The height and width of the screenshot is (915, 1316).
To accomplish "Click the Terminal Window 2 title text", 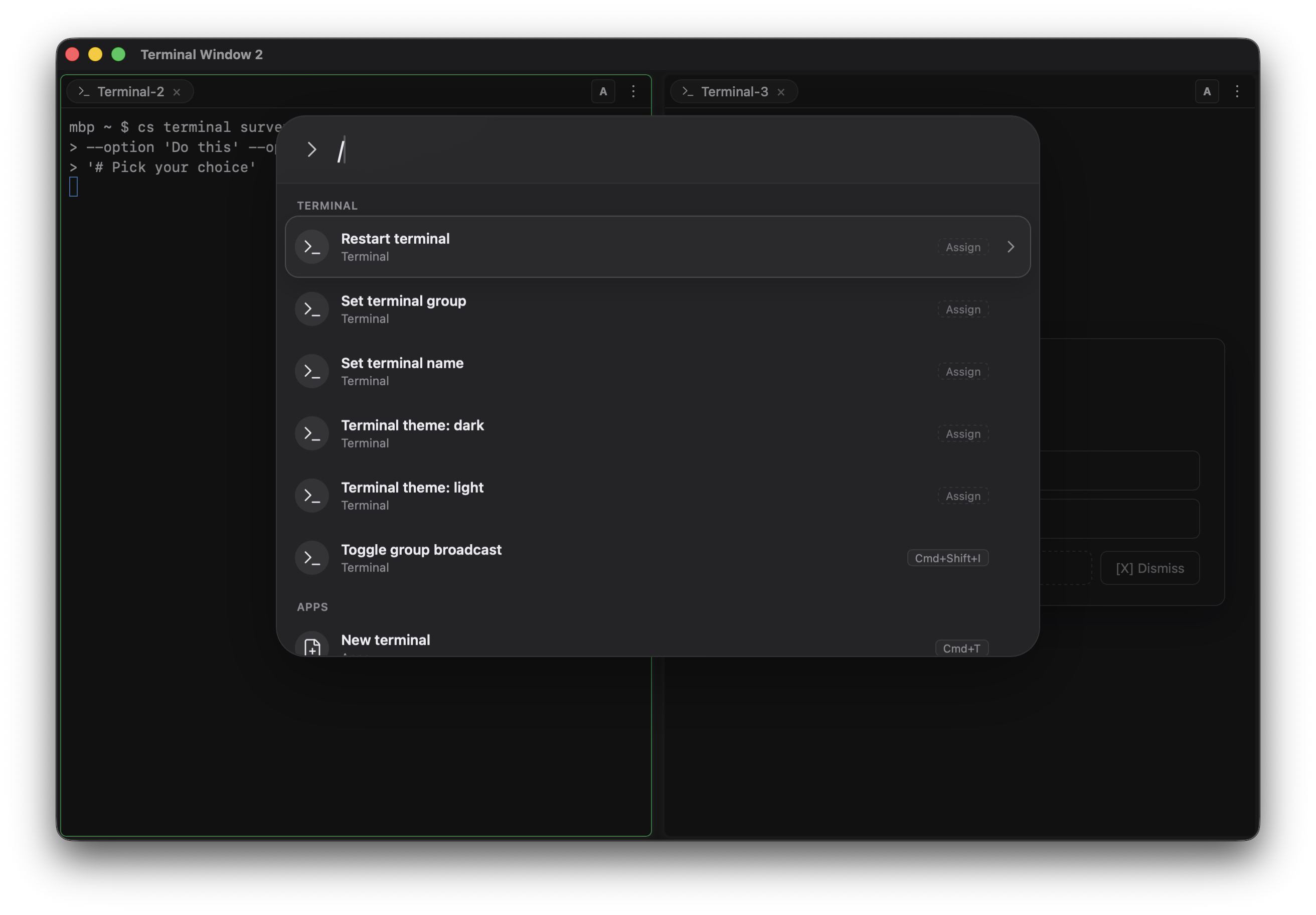I will (202, 55).
